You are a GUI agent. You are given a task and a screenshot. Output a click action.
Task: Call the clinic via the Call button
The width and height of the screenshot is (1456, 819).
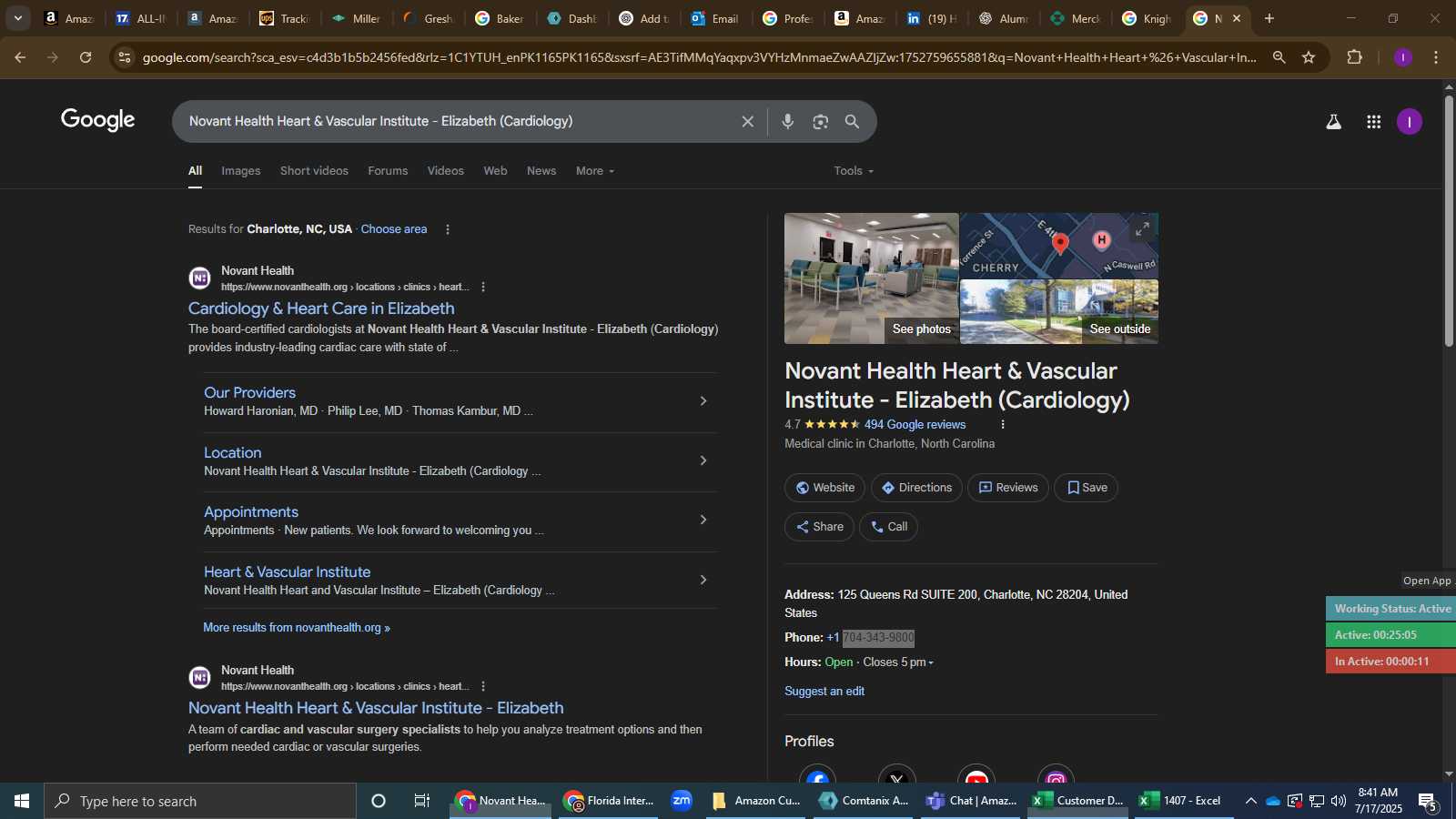point(889,527)
